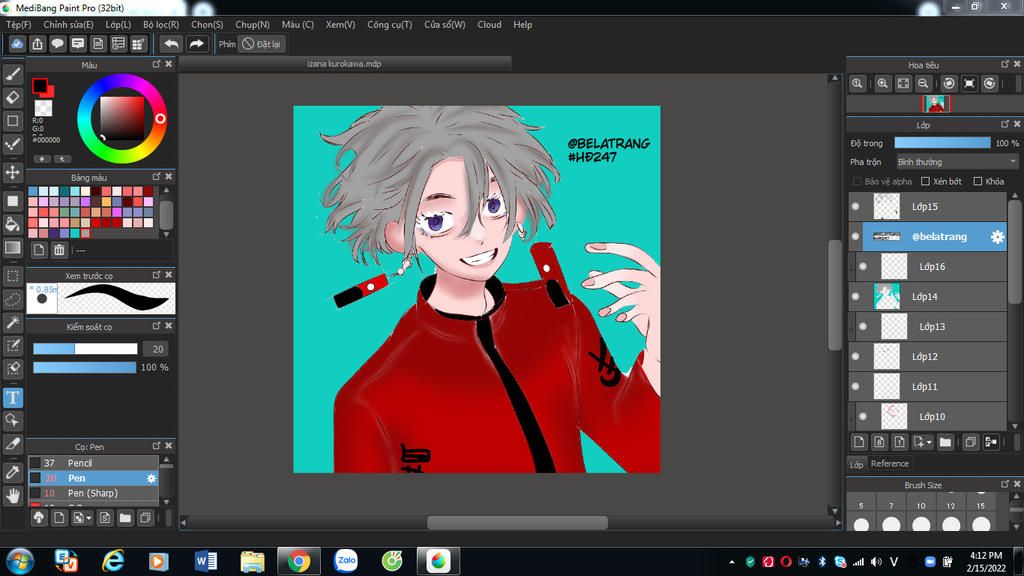Viewport: 1024px width, 576px height.
Task: Open Chrome from the taskbar
Action: pyautogui.click(x=298, y=561)
